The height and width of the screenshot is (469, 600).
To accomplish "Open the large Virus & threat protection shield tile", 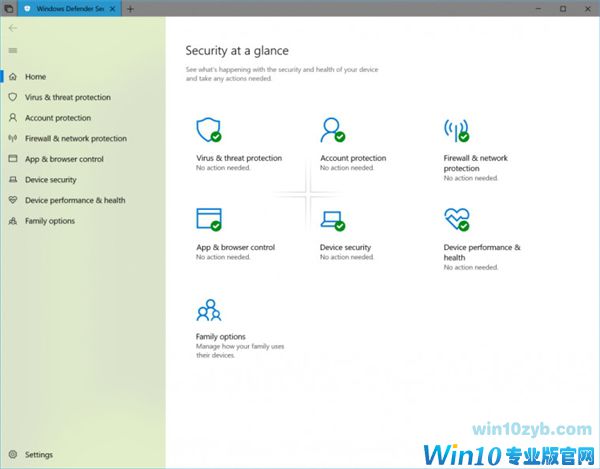I will coord(209,130).
